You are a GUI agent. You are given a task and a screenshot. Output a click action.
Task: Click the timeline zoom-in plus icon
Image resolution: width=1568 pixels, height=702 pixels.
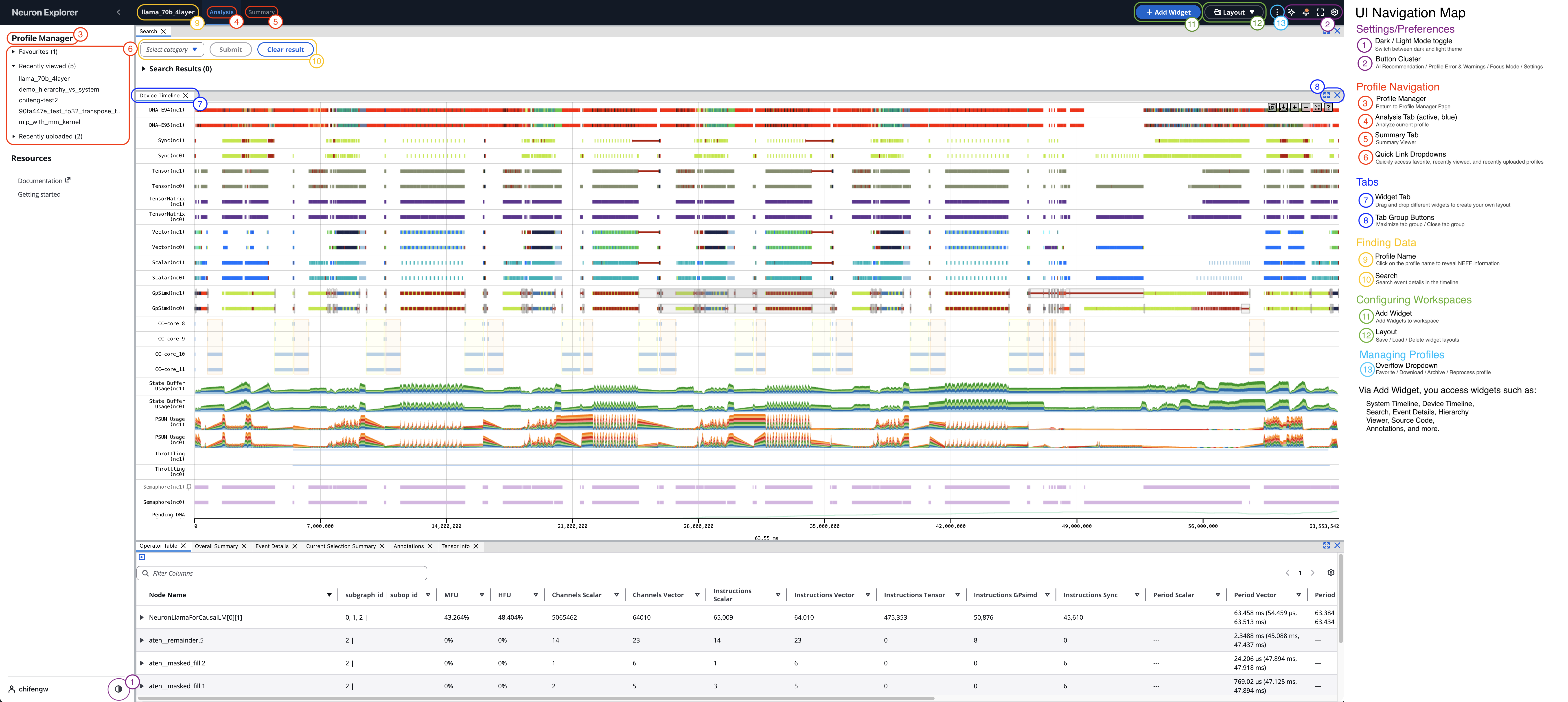(1295, 107)
